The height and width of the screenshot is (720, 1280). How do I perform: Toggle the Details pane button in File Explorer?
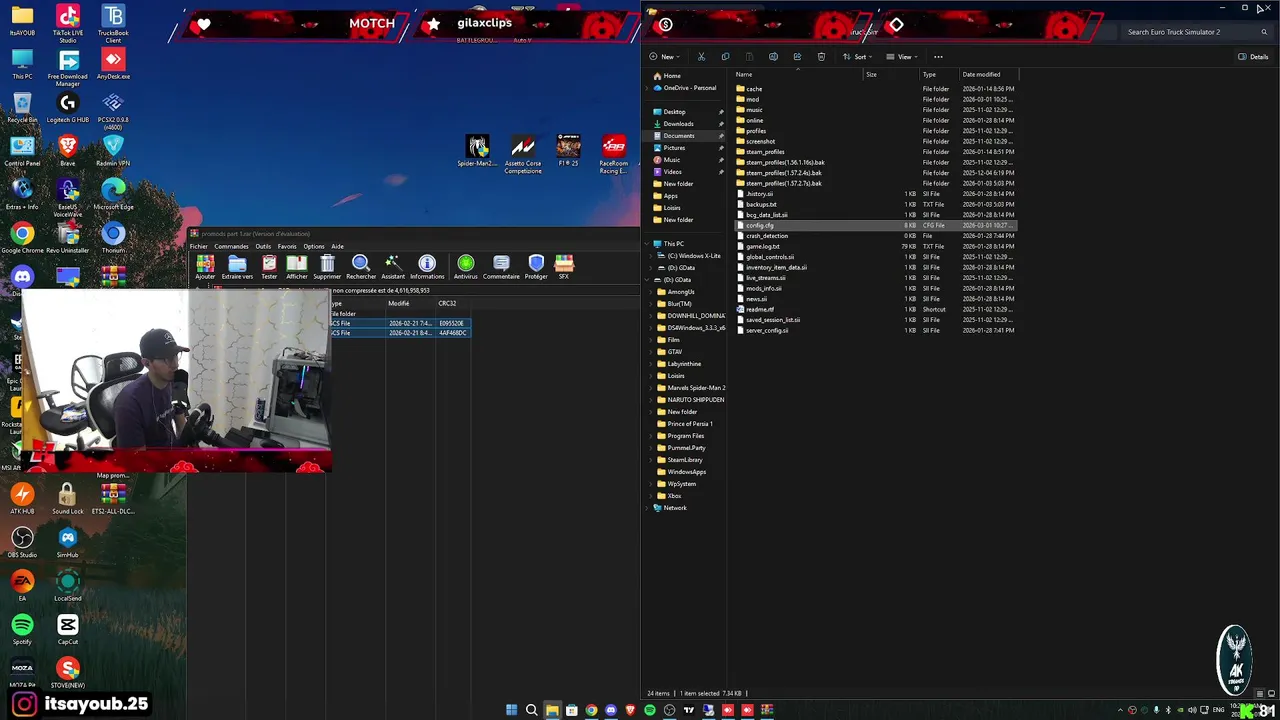pyautogui.click(x=1253, y=57)
